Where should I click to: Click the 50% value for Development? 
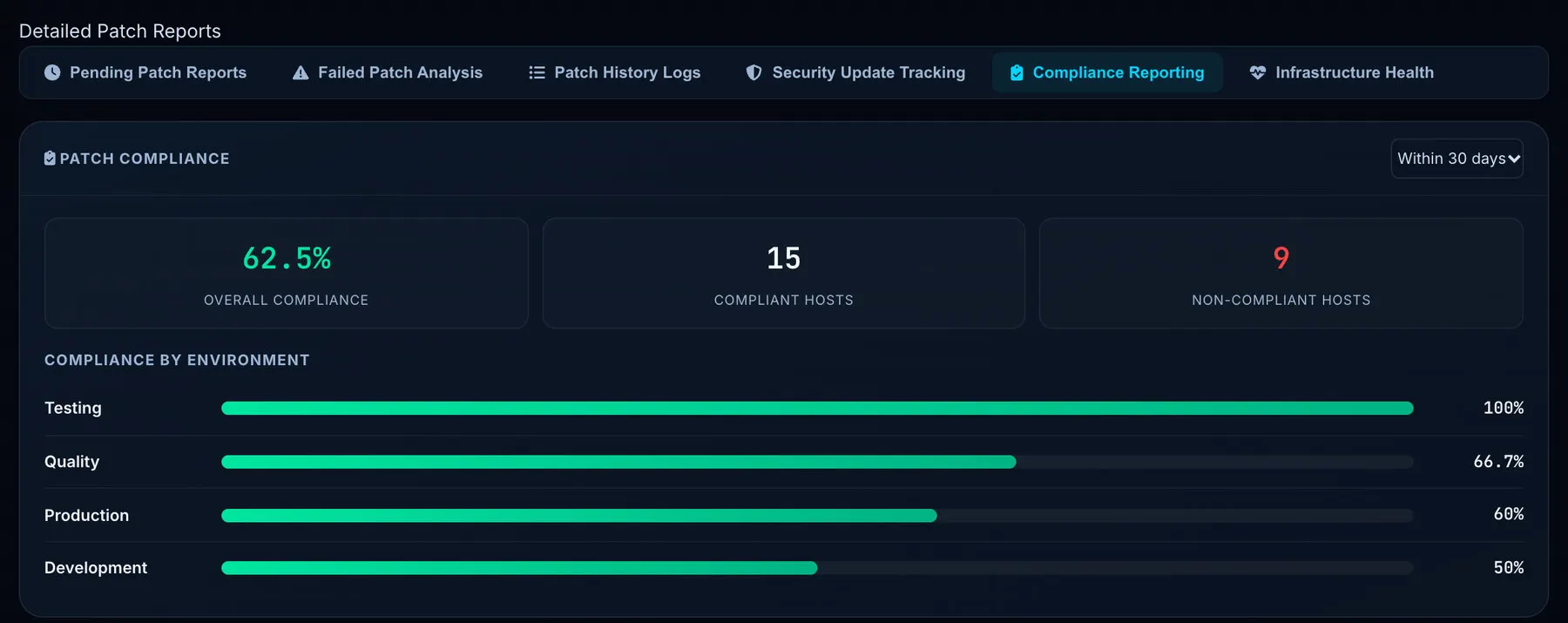(1509, 567)
